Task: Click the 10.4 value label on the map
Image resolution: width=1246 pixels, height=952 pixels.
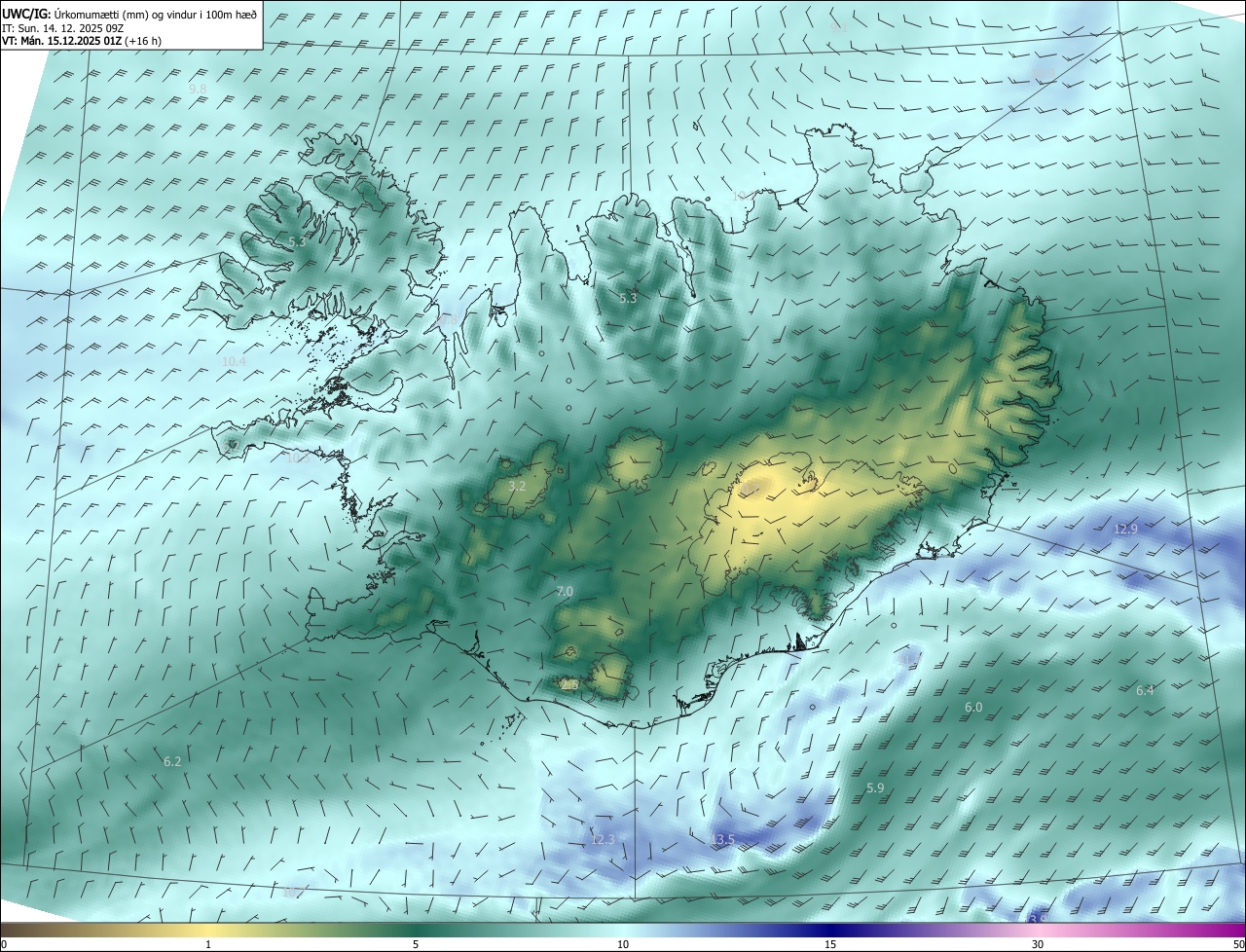Action: coord(234,361)
